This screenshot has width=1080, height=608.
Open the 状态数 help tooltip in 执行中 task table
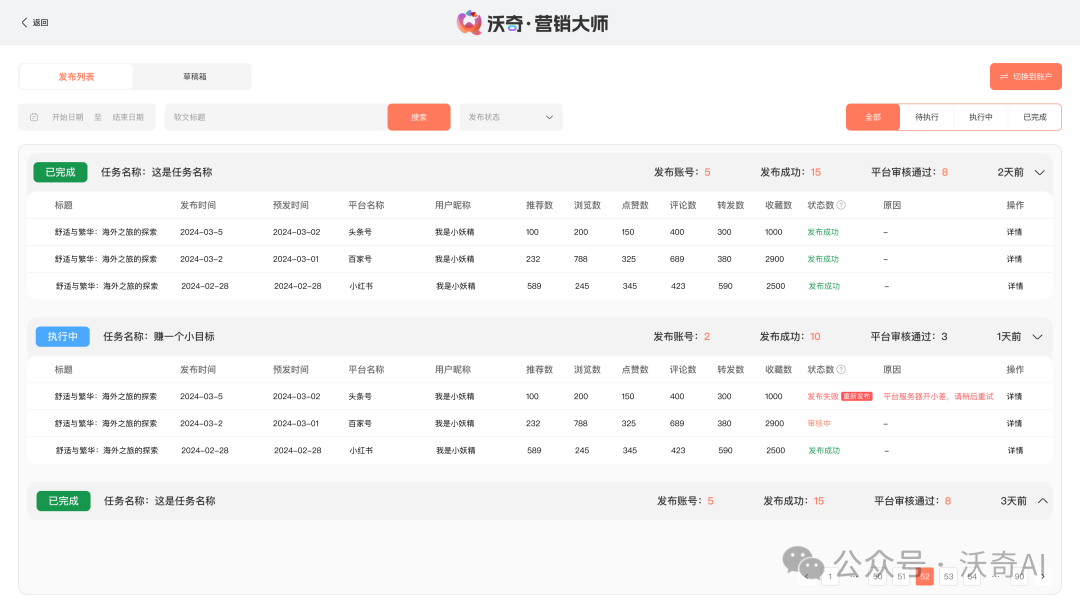coord(840,369)
